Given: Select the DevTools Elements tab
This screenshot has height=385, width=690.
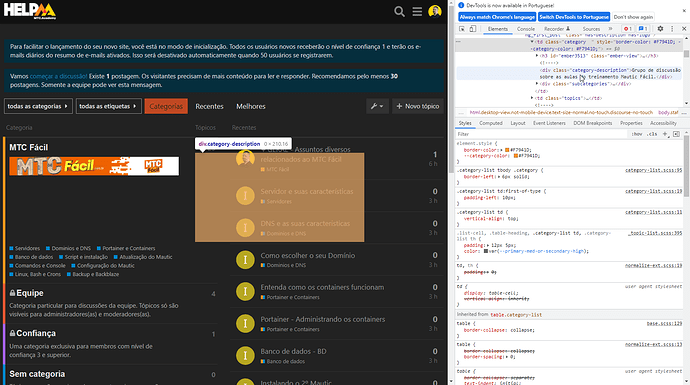Looking at the screenshot, I should coord(497,29).
